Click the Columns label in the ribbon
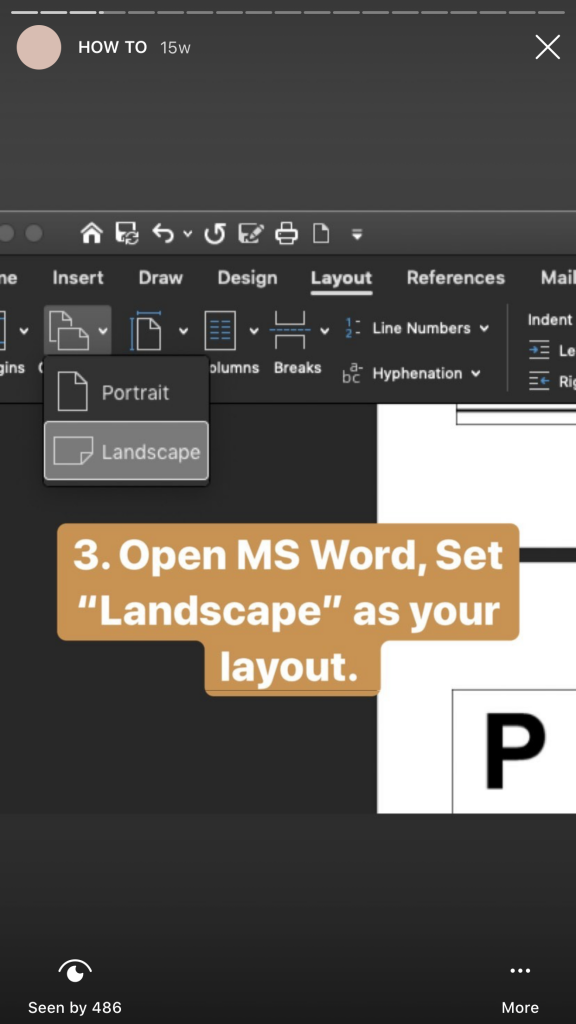 click(x=234, y=368)
